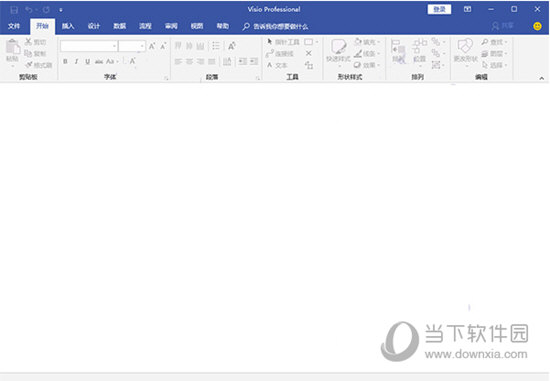Viewport: 550px width, 381px height.
Task: Toggle Justify paragraph alignment
Action: [x=212, y=62]
